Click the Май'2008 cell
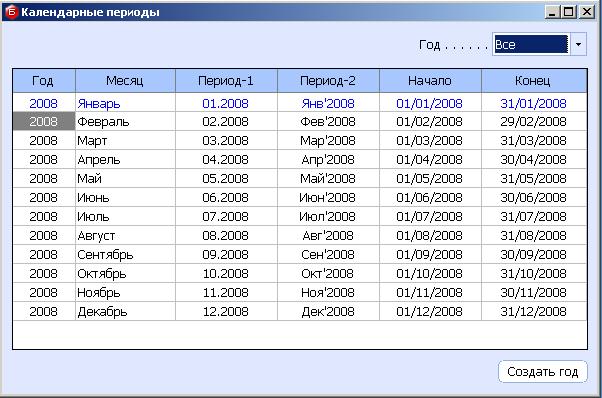The height and width of the screenshot is (398, 602). [328, 178]
